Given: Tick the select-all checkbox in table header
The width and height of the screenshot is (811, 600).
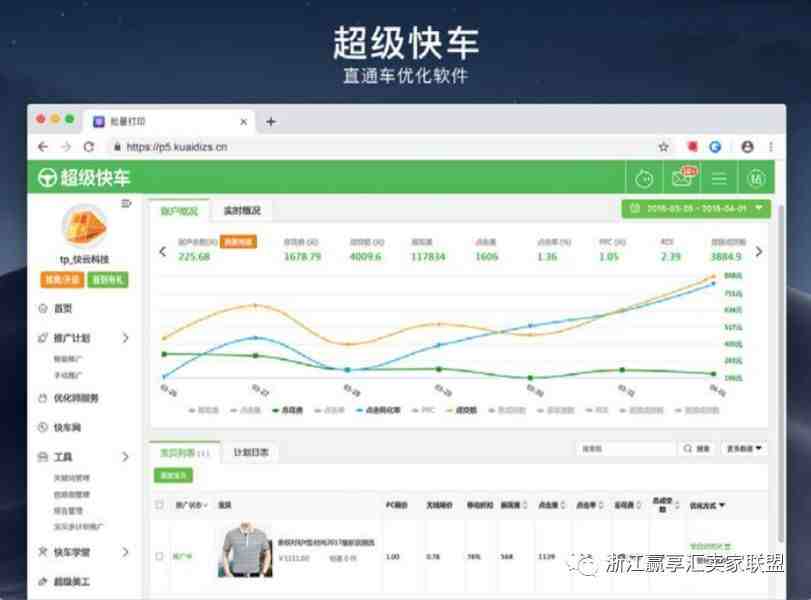Looking at the screenshot, I should [159, 505].
